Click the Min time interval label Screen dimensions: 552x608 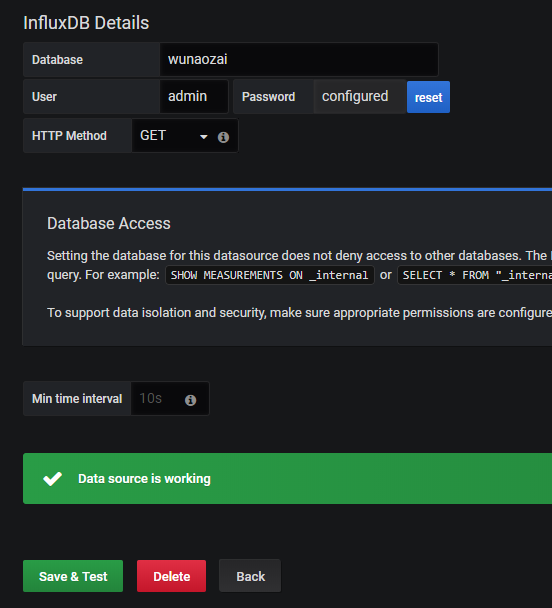(x=77, y=399)
